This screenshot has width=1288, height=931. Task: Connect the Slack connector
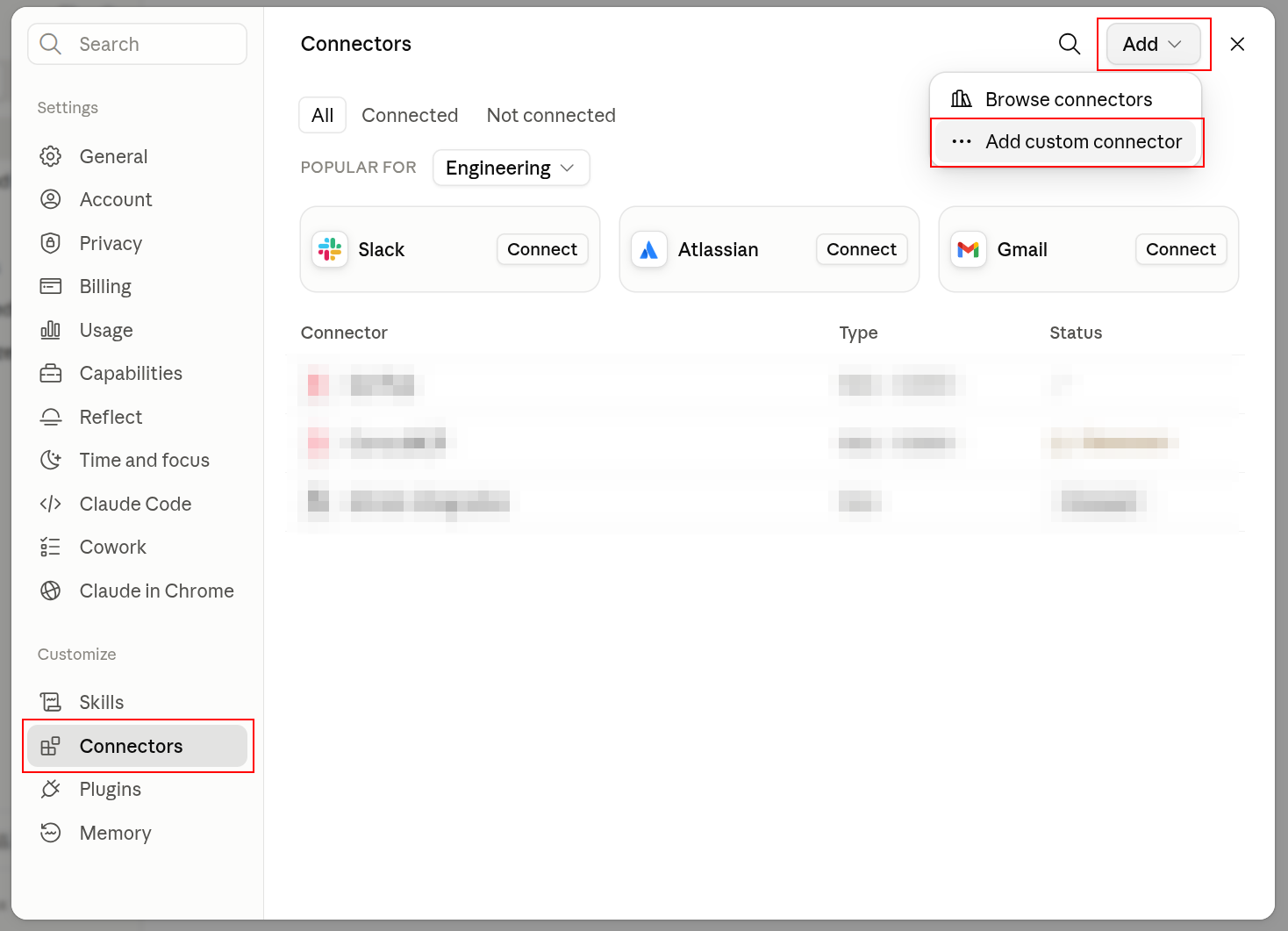tap(542, 249)
